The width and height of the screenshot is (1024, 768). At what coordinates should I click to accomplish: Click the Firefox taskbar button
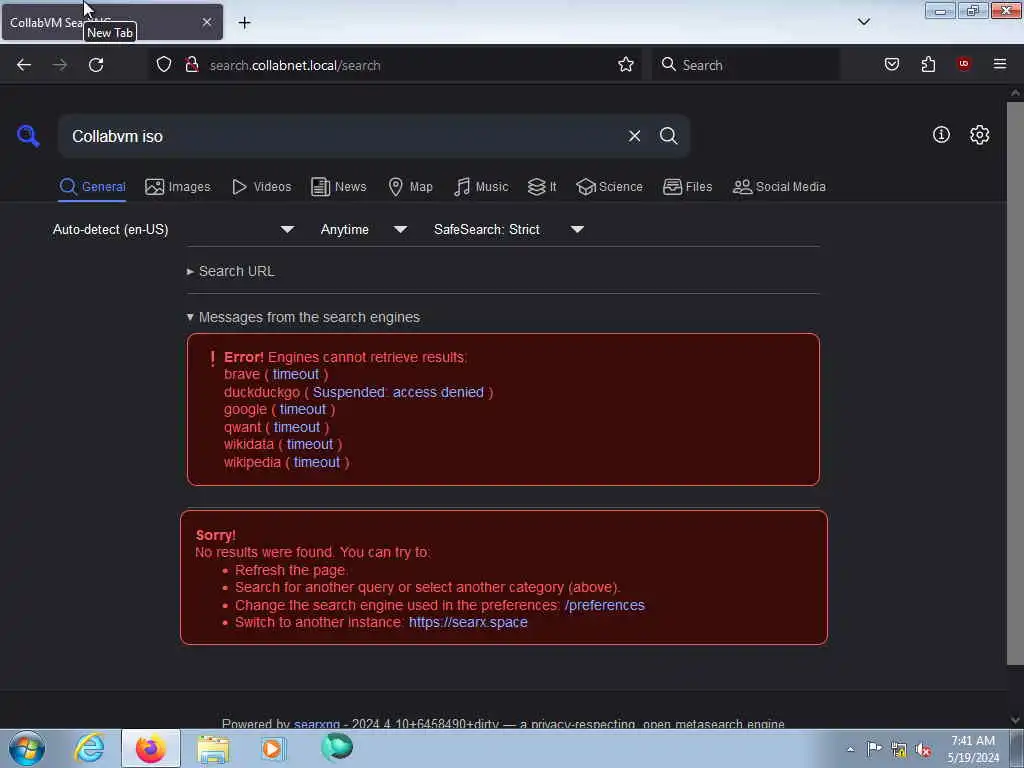point(151,748)
